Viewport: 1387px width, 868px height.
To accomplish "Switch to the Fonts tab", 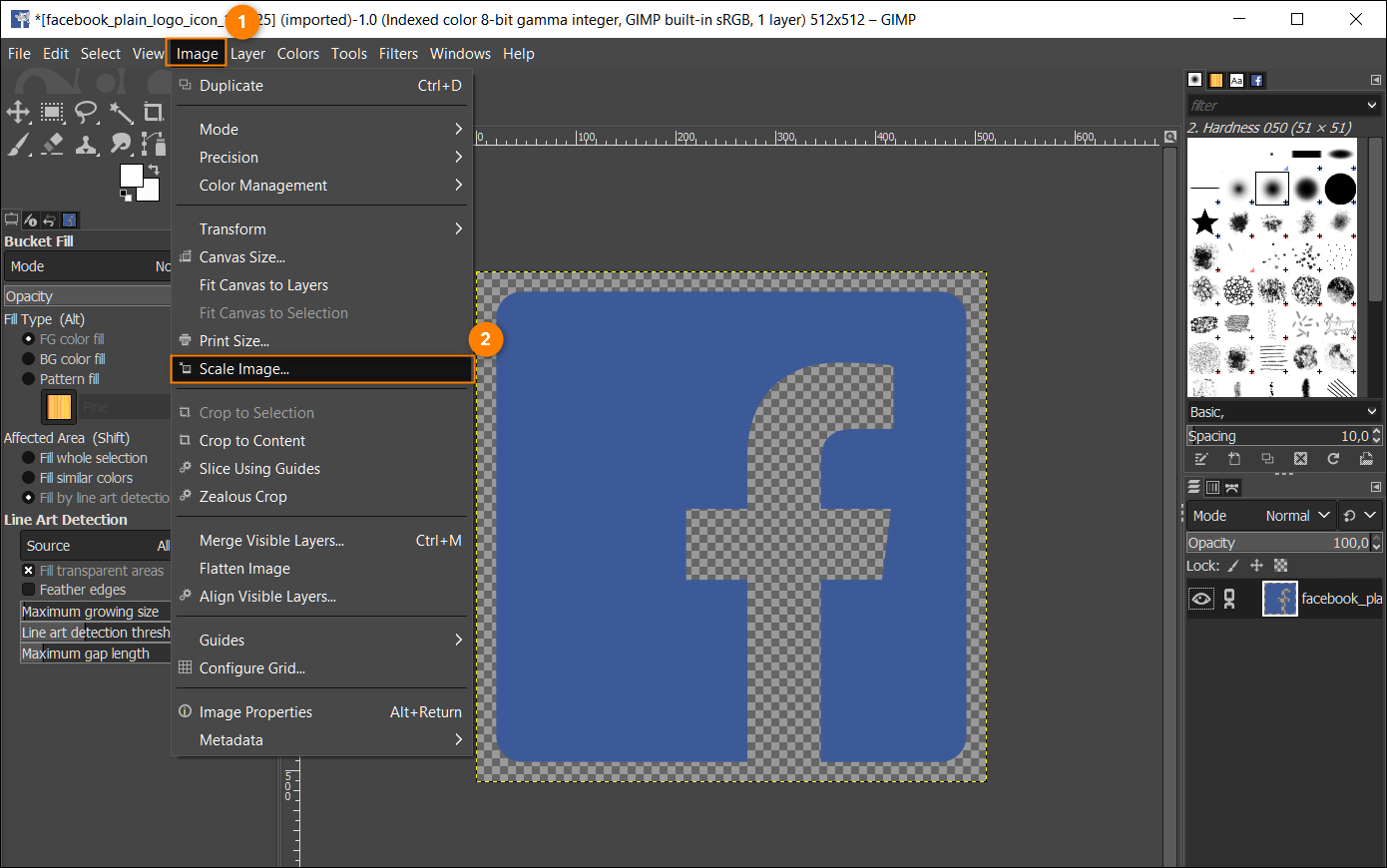I will point(1236,80).
